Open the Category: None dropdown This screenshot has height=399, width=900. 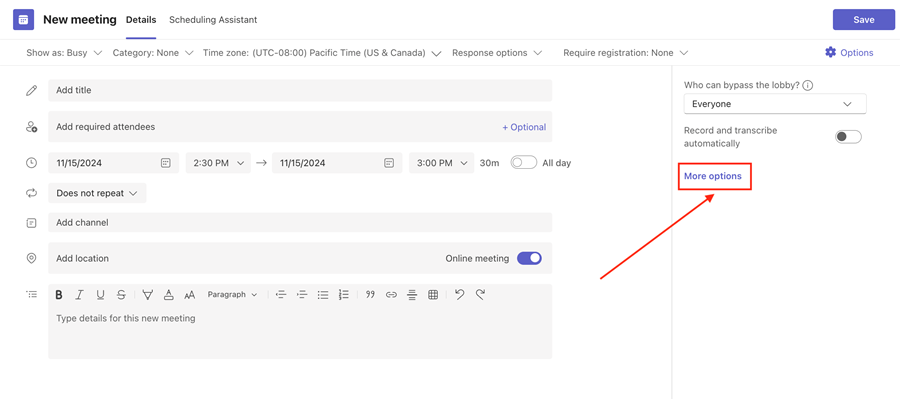[x=153, y=53]
